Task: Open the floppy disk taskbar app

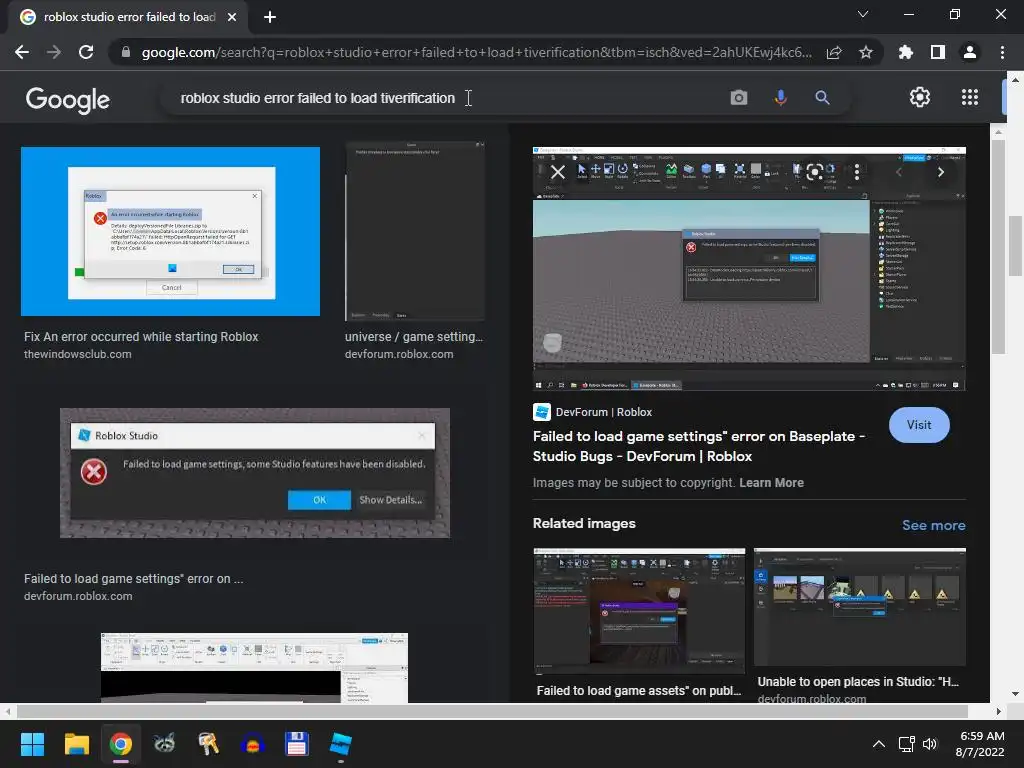Action: (x=296, y=744)
